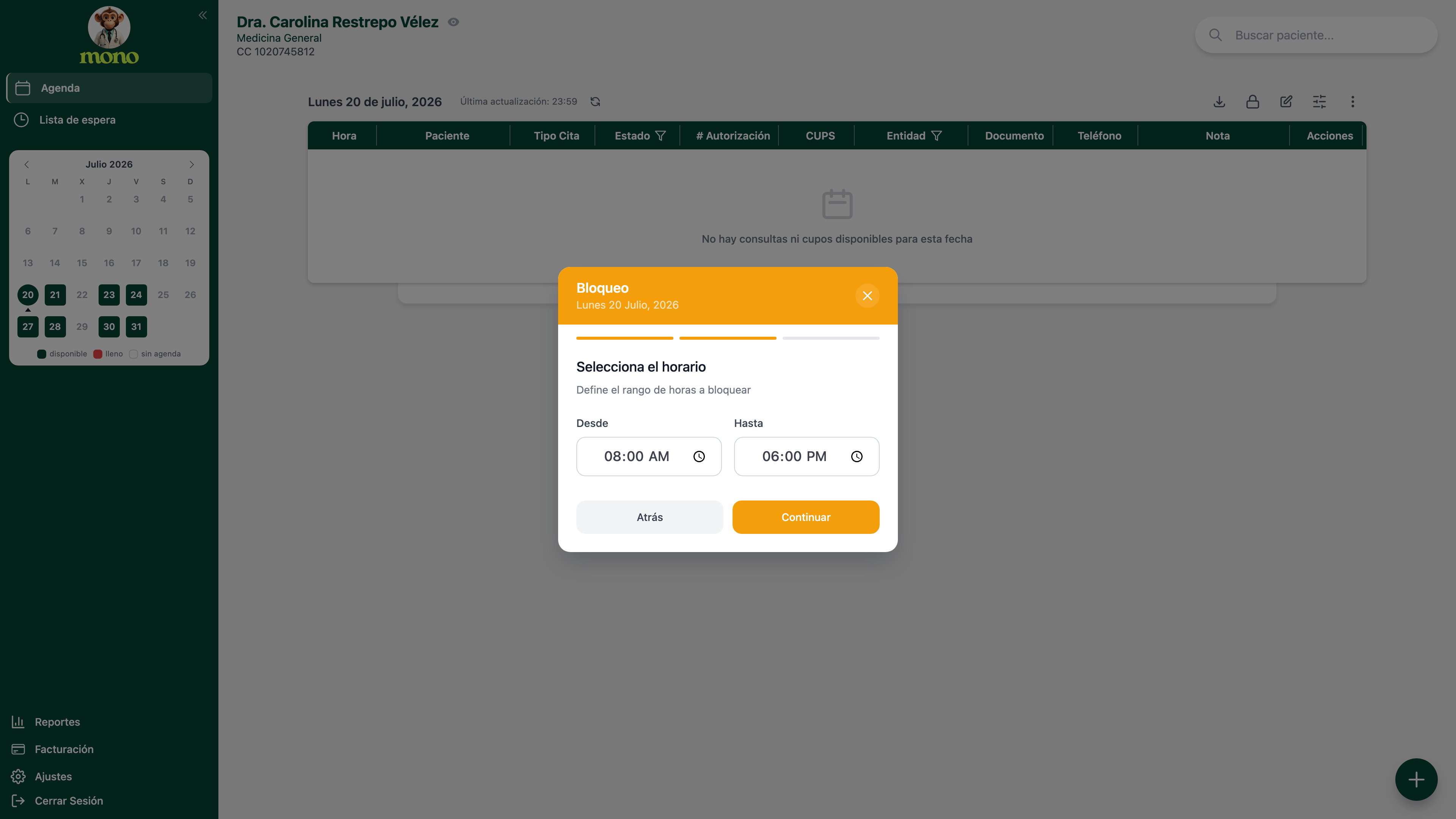The height and width of the screenshot is (819, 1456).
Task: Click the Entidad column filter icon
Action: tap(936, 136)
